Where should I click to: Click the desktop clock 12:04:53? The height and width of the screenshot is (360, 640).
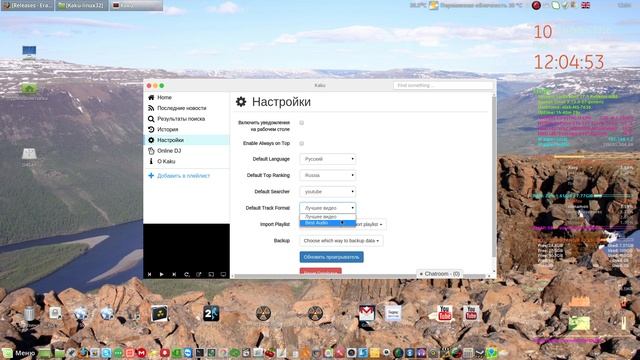pos(569,62)
